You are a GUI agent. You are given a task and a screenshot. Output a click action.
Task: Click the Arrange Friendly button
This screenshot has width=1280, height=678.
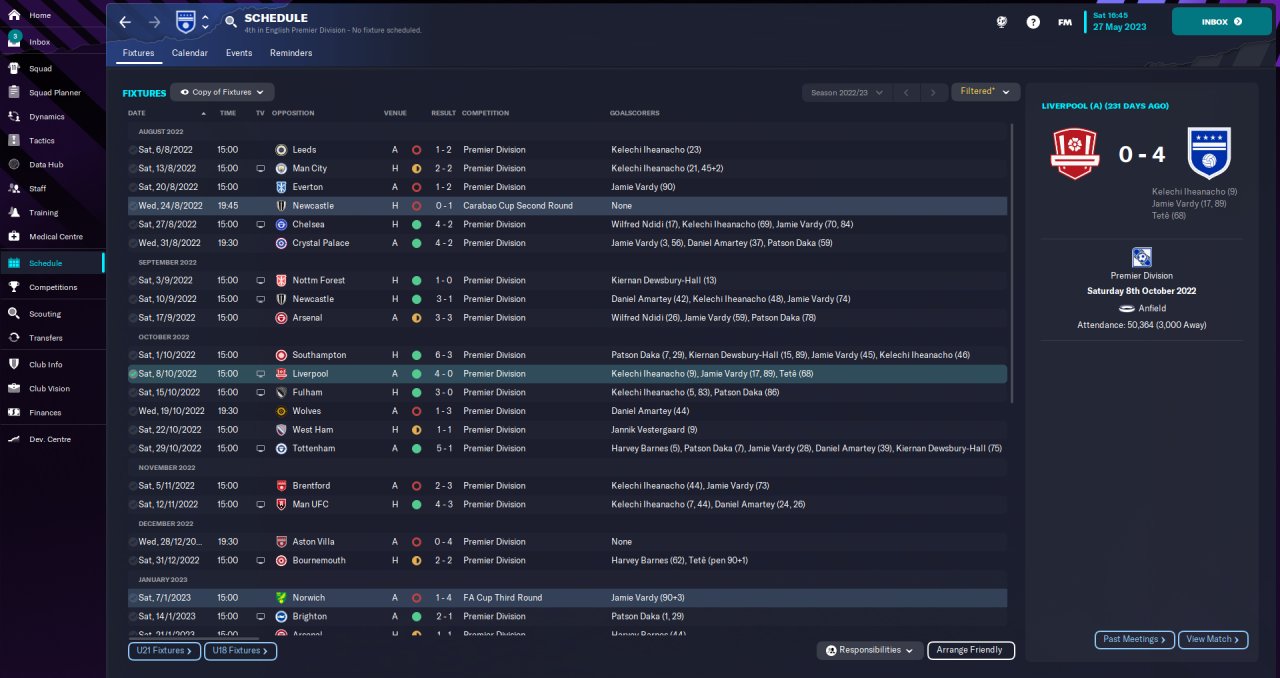click(970, 650)
